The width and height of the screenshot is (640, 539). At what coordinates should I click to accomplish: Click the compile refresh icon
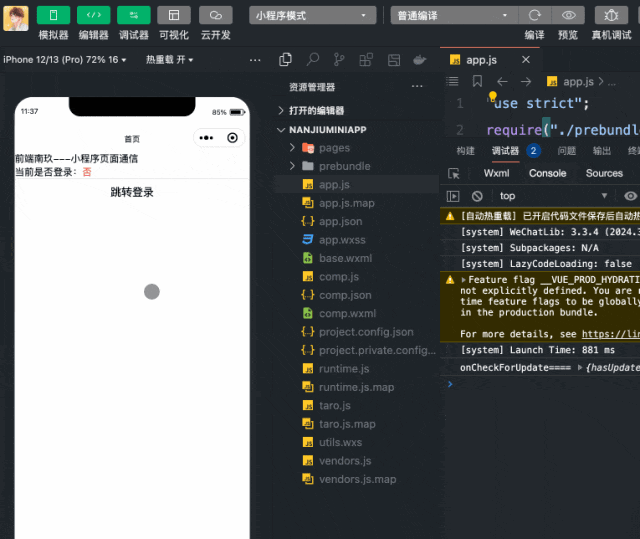(535, 15)
